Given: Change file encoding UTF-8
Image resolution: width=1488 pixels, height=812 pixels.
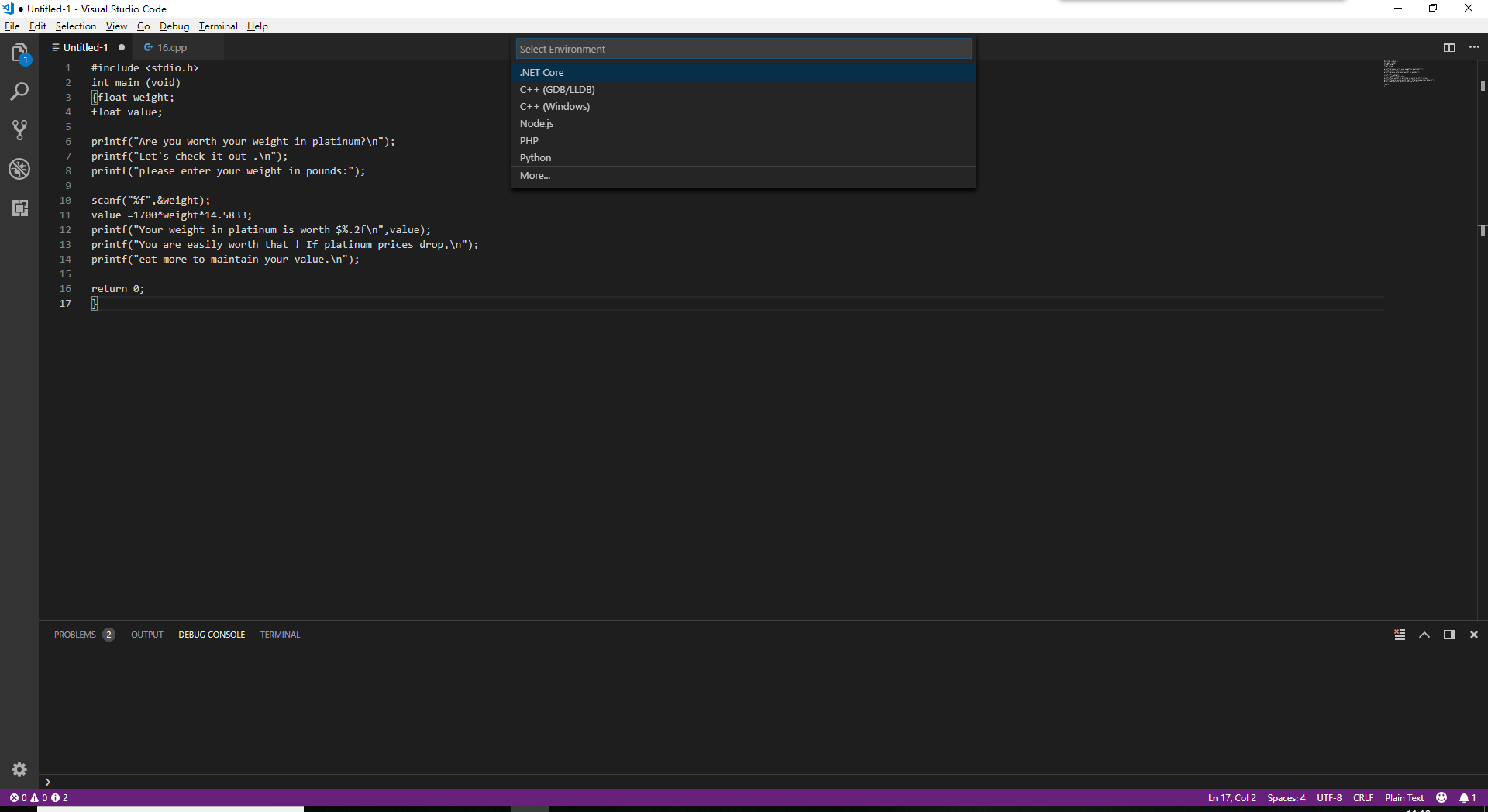Looking at the screenshot, I should click(x=1329, y=797).
